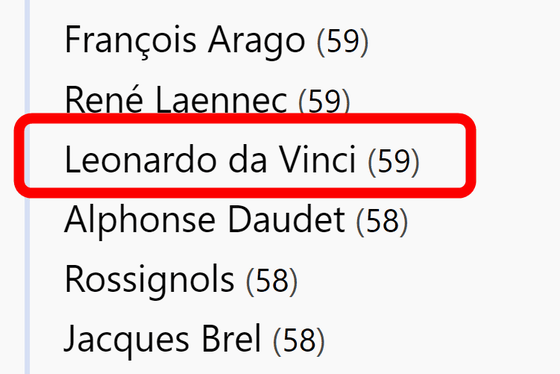
Task: Click the word "Leonardo" in the highlighted row
Action: (141, 160)
